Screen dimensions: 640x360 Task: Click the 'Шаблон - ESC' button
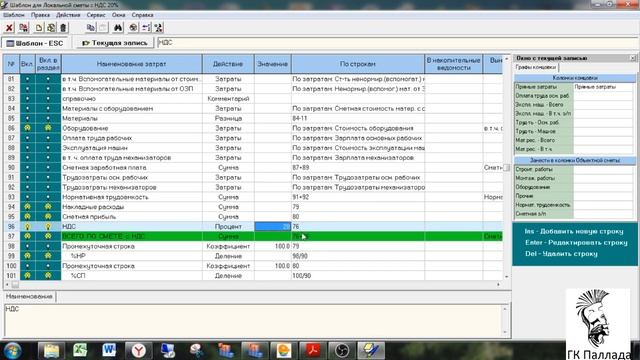pyautogui.click(x=35, y=43)
